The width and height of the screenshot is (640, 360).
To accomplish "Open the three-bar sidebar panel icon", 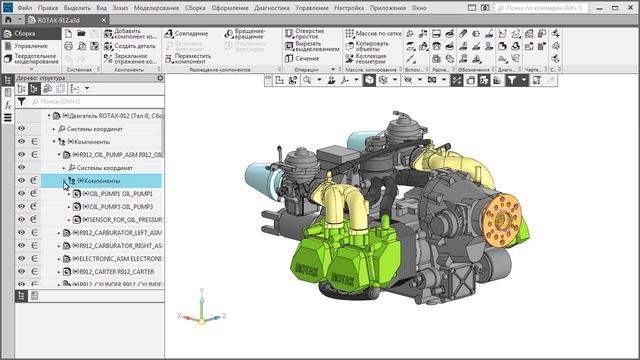I will tap(8, 118).
